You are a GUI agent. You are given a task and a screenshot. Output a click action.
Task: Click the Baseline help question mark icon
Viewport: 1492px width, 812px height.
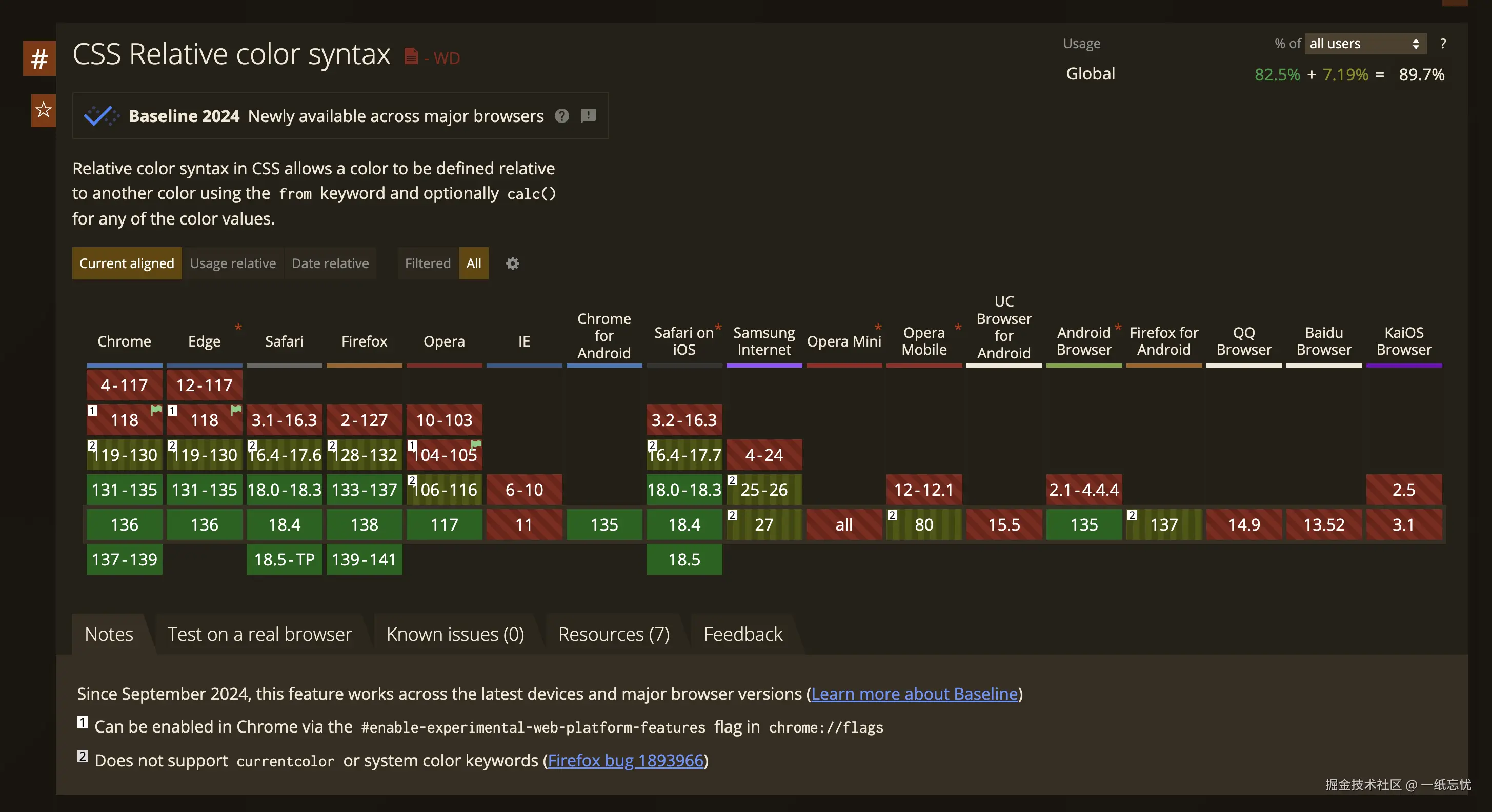(561, 116)
